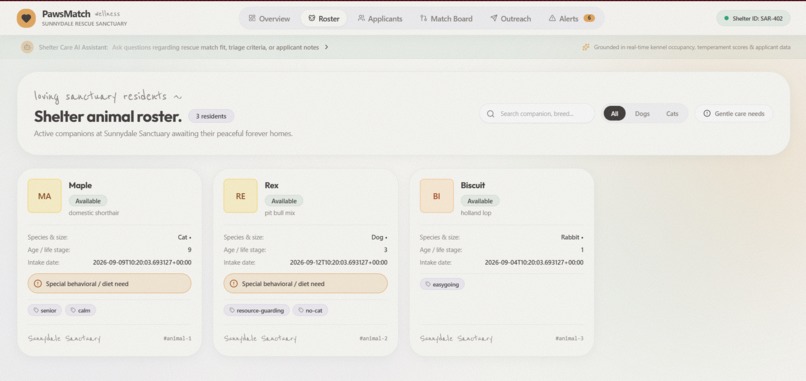Click the Shelter animal roster heading

click(x=108, y=117)
